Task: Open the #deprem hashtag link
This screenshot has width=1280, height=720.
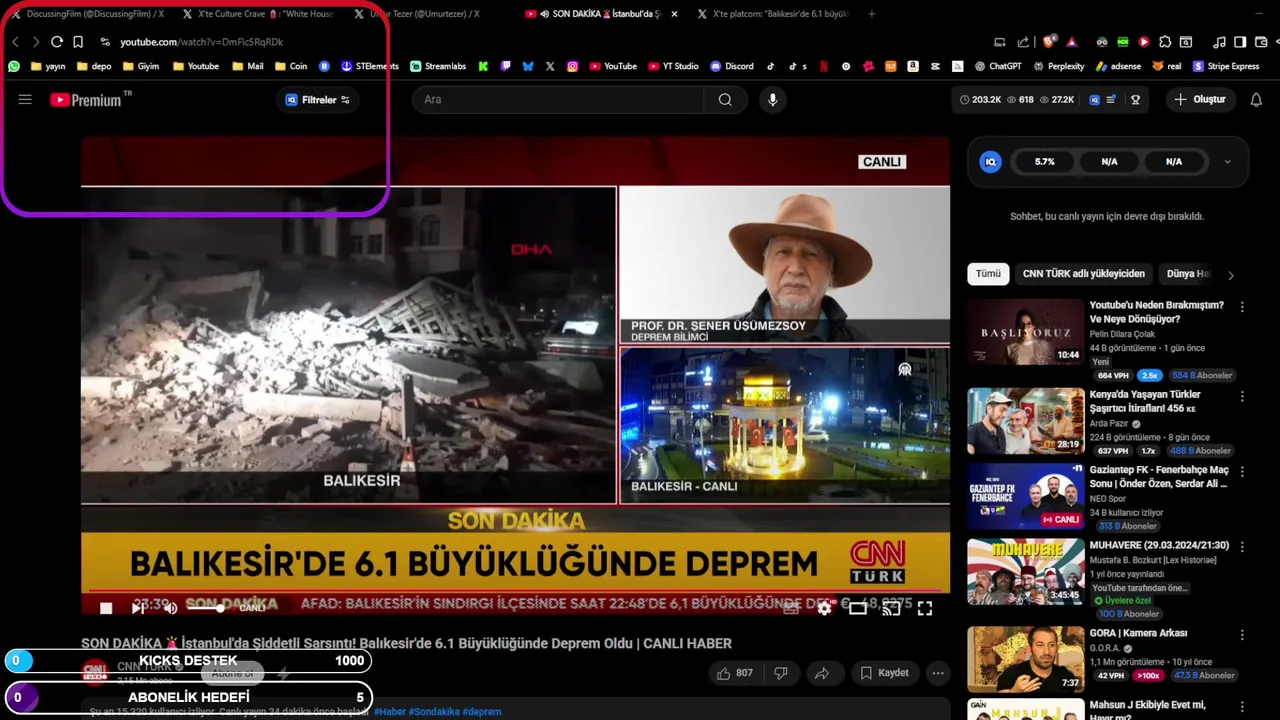Action: pyautogui.click(x=482, y=712)
